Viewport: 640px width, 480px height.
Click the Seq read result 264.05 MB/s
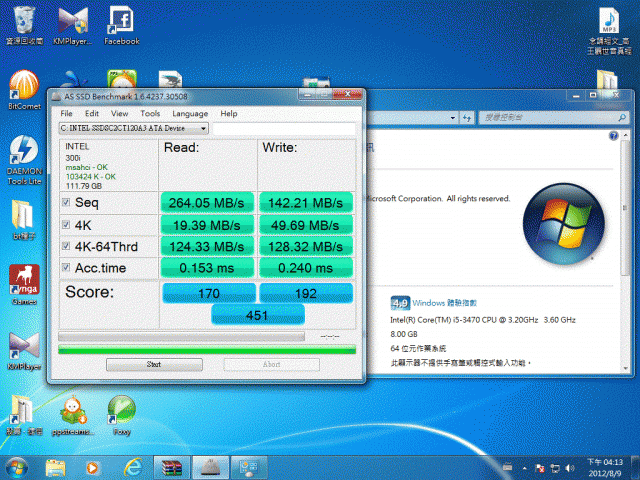tap(207, 202)
